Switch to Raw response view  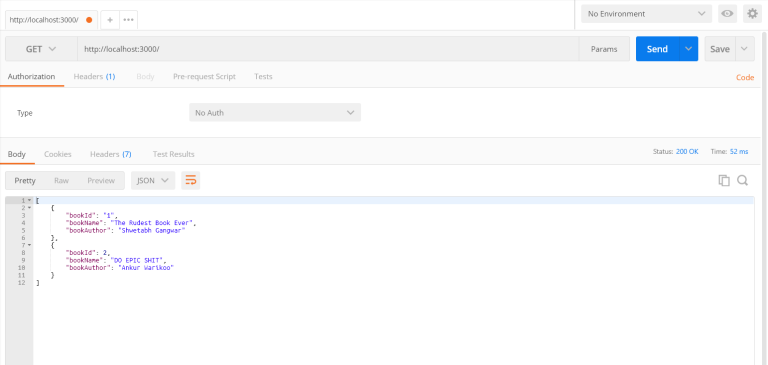pos(61,180)
